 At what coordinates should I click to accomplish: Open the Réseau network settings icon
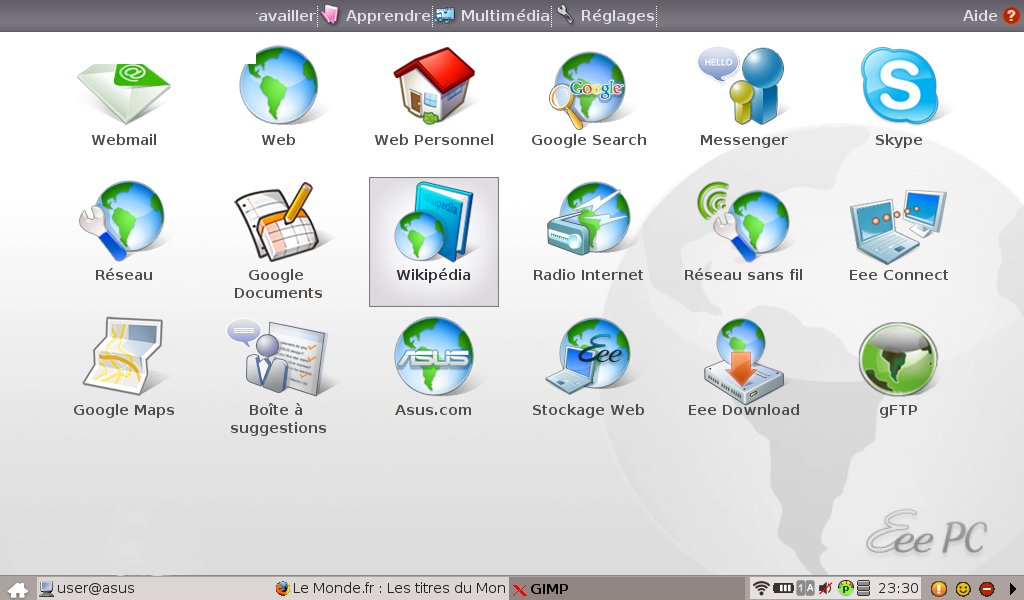click(x=123, y=221)
